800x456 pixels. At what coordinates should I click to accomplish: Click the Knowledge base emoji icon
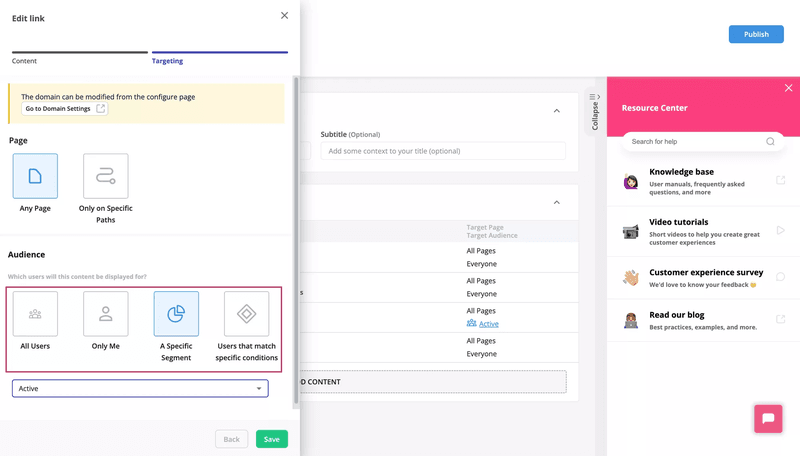[x=631, y=181]
